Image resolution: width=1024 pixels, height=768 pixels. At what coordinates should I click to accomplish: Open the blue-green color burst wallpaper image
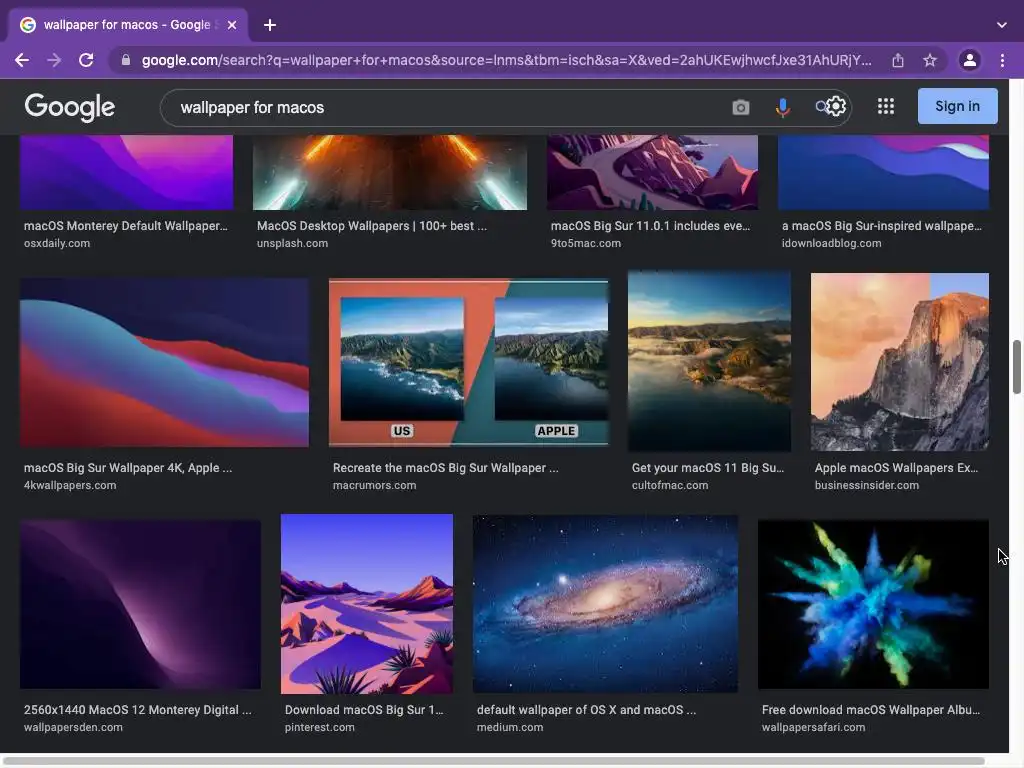pyautogui.click(x=873, y=604)
